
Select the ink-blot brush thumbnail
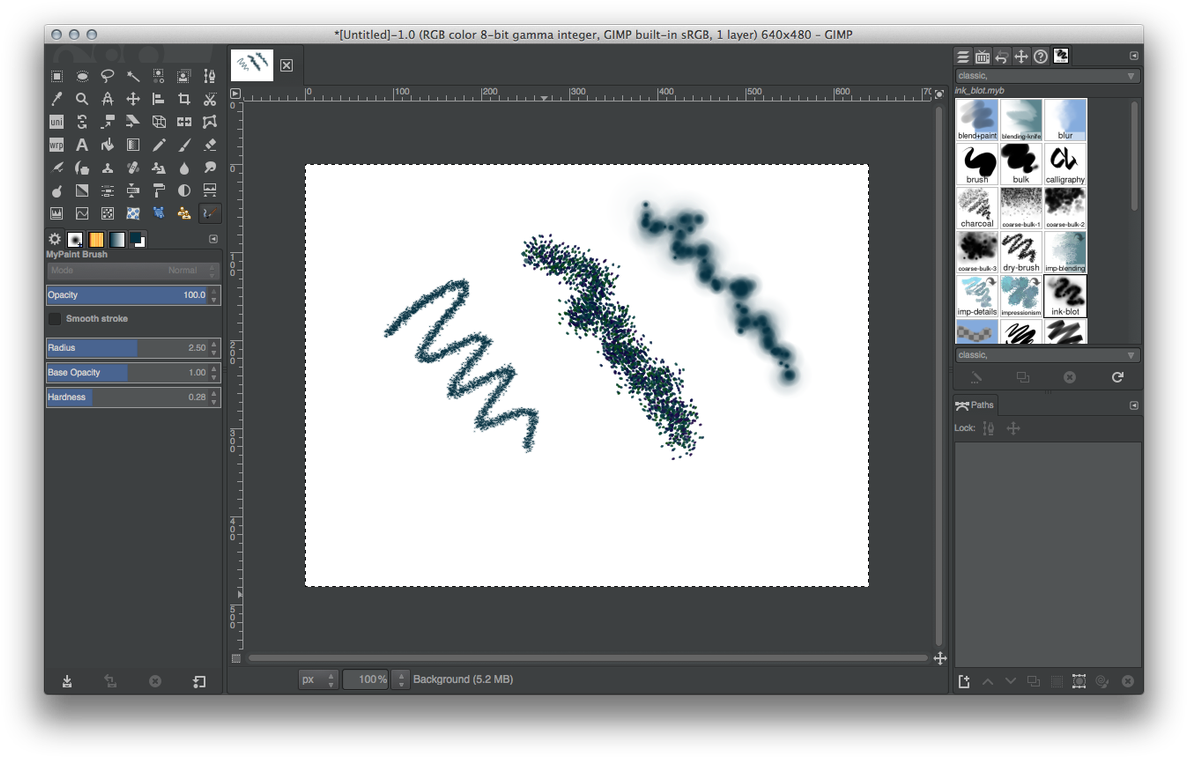[1064, 295]
